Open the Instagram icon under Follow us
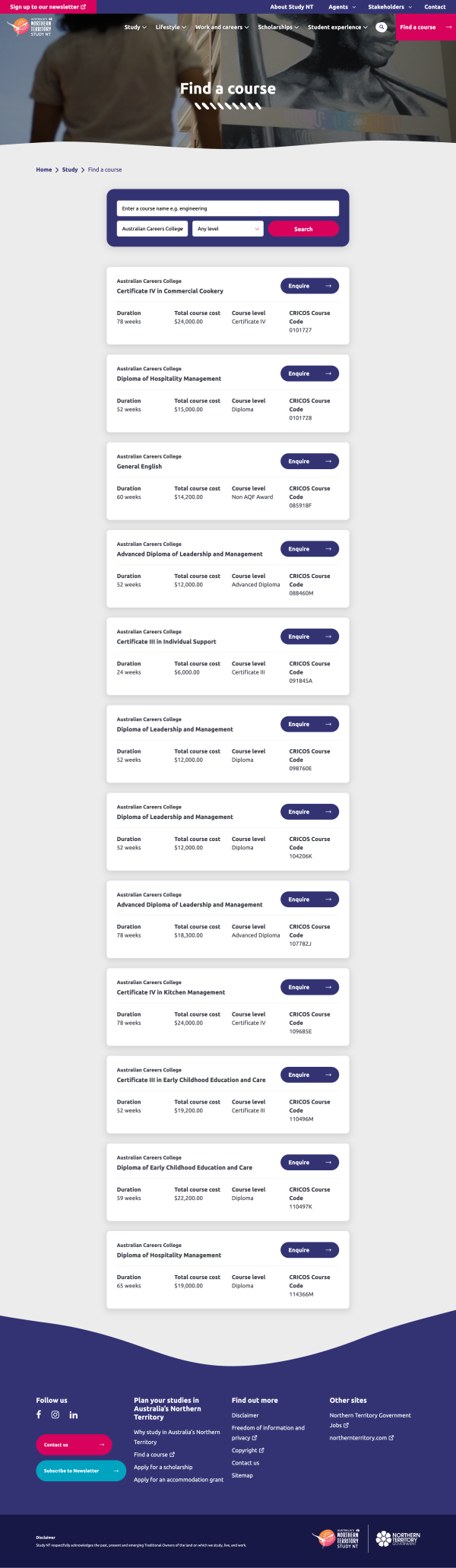 (x=55, y=1414)
